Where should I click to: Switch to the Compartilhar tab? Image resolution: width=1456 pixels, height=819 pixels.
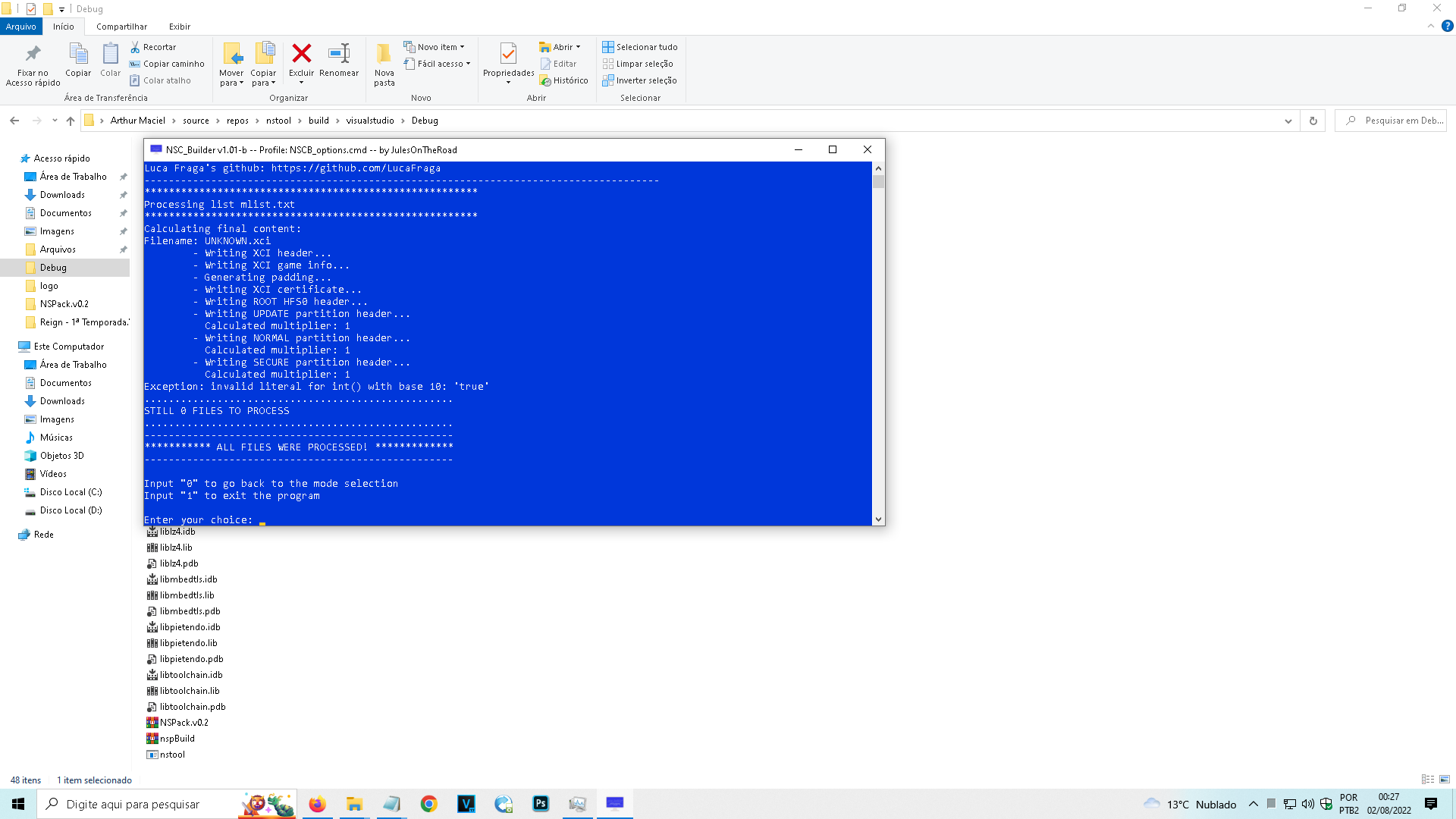pos(121,27)
